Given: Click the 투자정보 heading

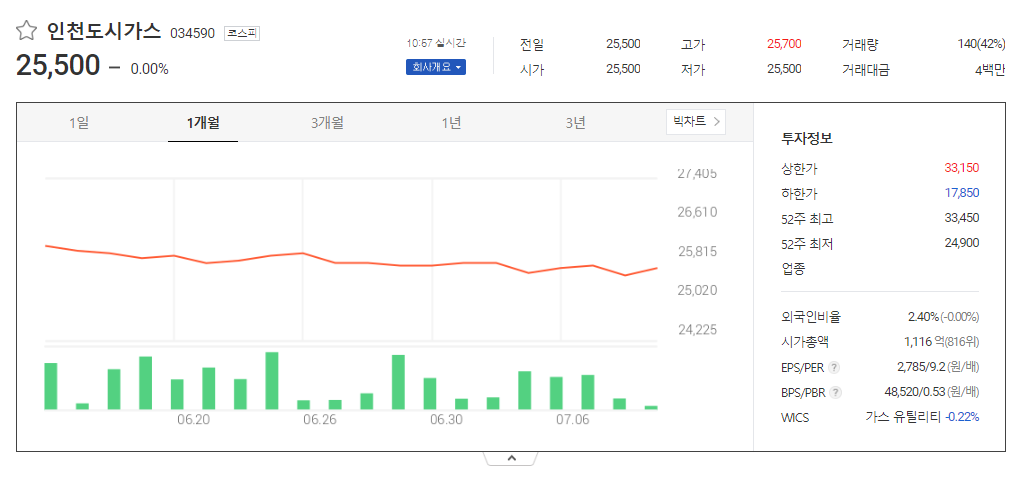Looking at the screenshot, I should tap(807, 139).
